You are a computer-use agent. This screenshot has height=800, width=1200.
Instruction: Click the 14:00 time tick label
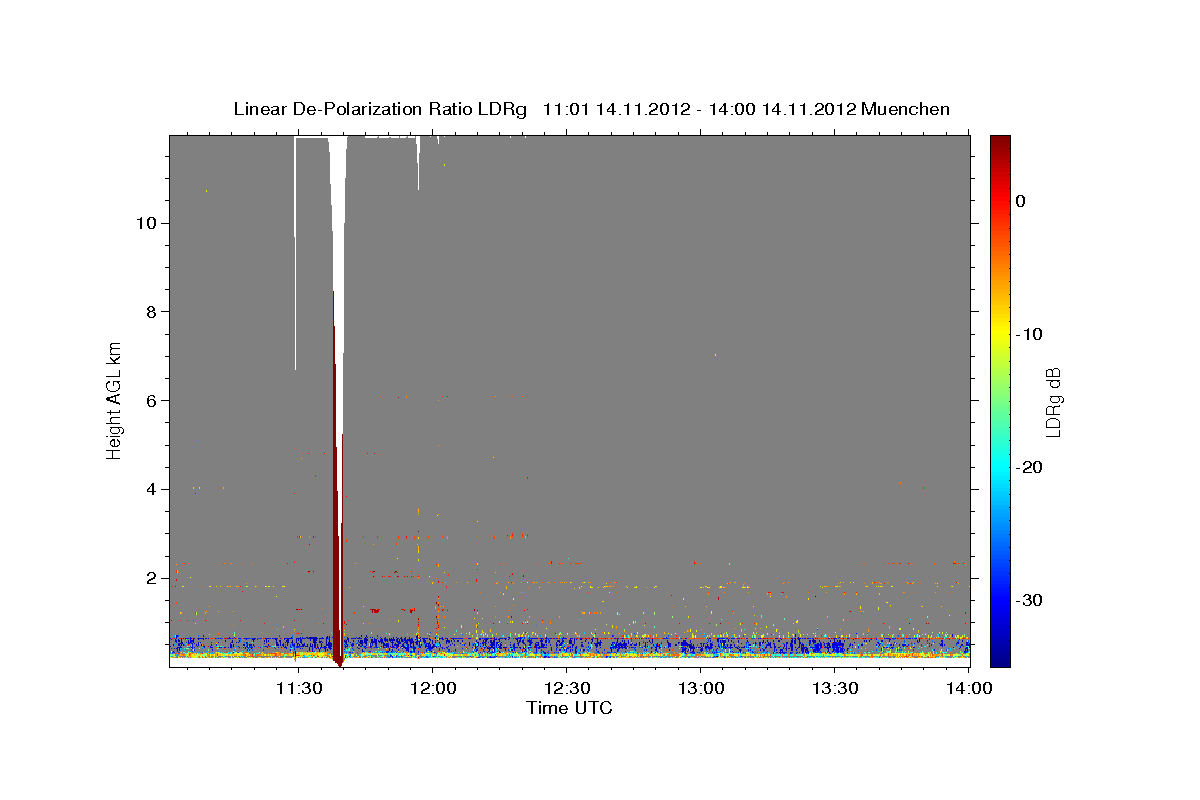click(969, 688)
